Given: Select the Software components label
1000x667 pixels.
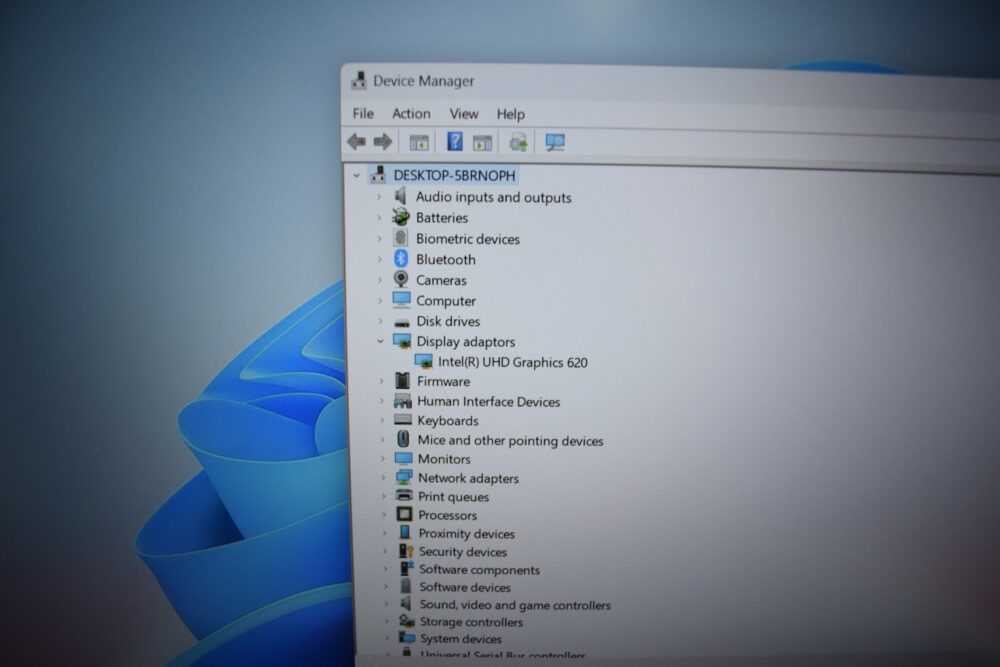Looking at the screenshot, I should pos(479,569).
